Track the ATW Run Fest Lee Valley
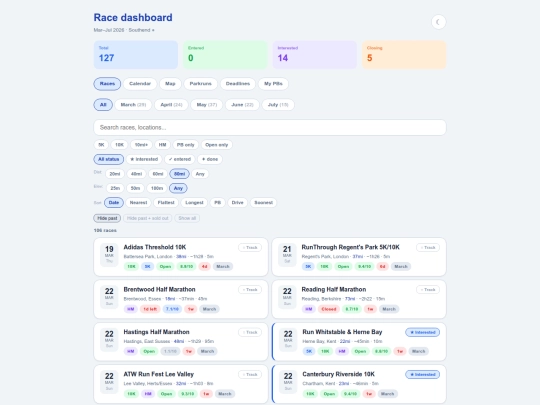Screen dimensions: 540x405 pyautogui.click(x=250, y=374)
